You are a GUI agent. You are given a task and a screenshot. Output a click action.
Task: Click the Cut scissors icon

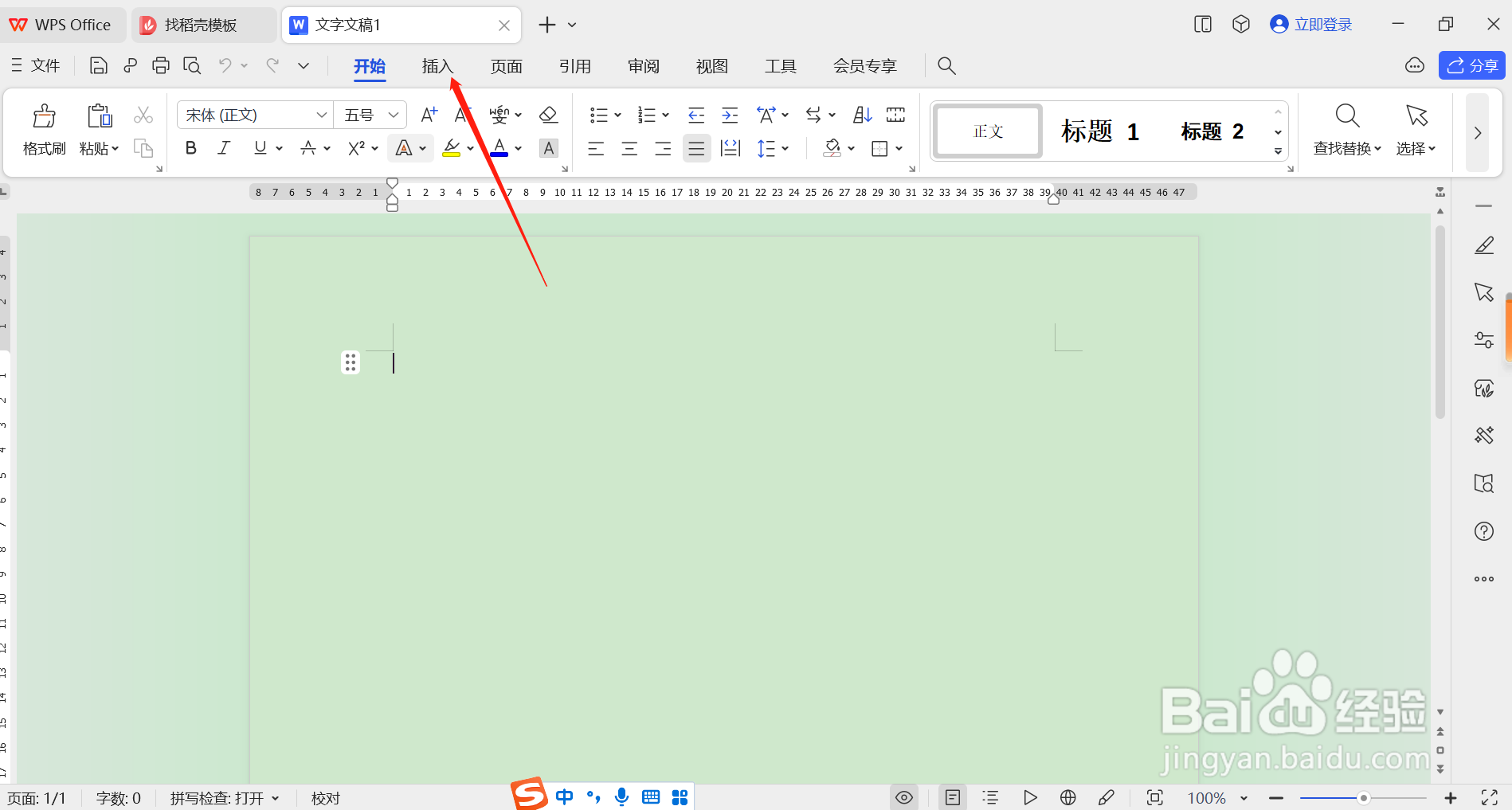click(x=143, y=115)
